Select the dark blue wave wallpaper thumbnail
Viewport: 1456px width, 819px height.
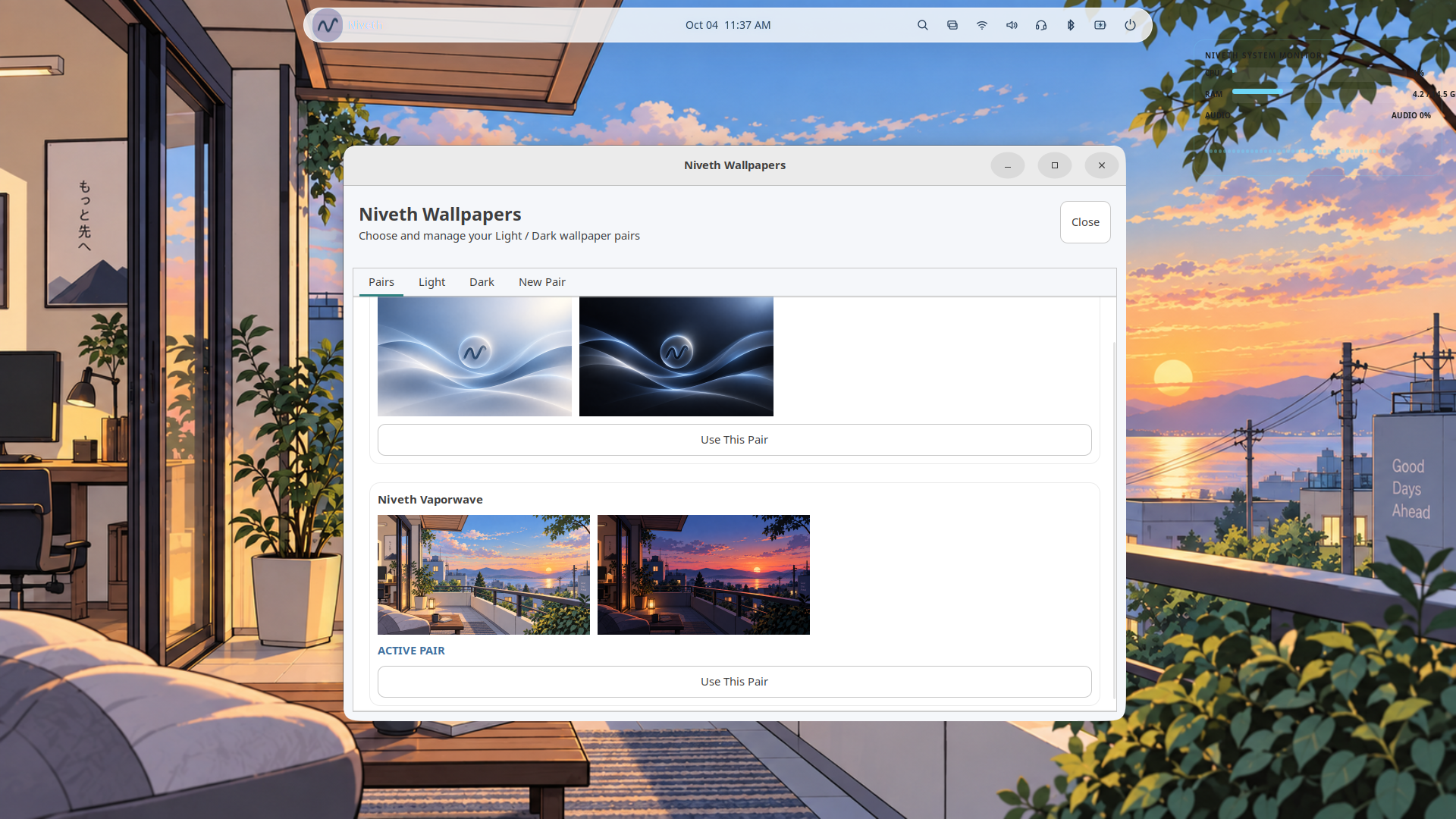(676, 356)
